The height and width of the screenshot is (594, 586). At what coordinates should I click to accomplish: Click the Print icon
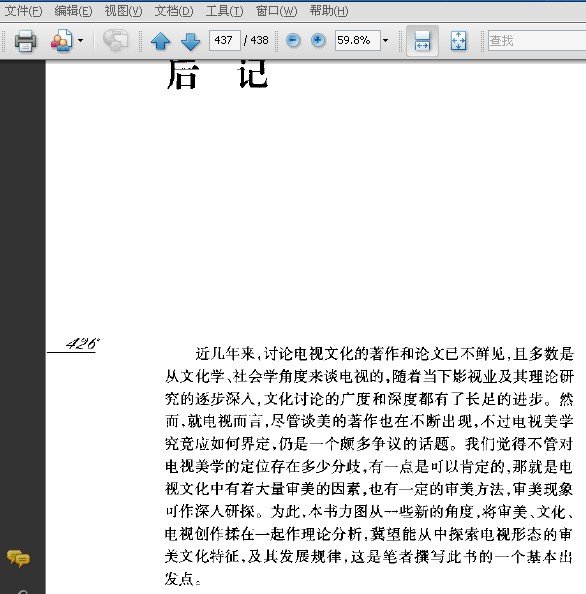click(x=25, y=41)
